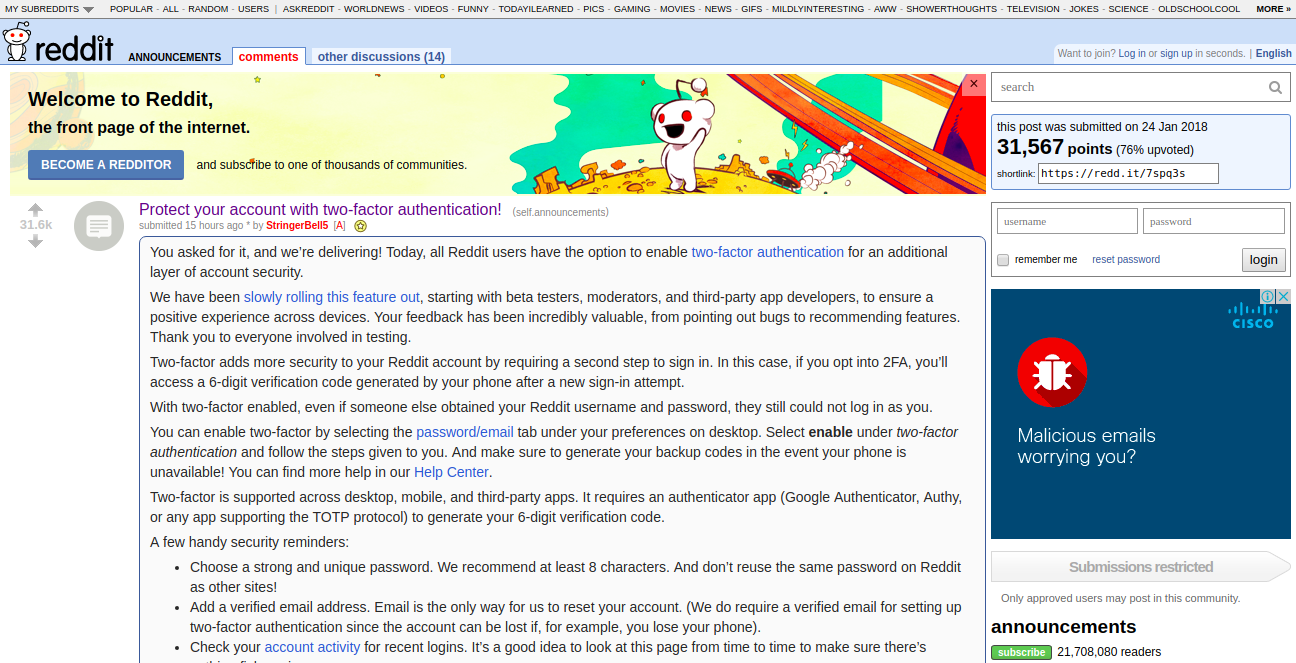1296x663 pixels.
Task: Open the ad info icon on Cisco ad
Action: point(1267,297)
